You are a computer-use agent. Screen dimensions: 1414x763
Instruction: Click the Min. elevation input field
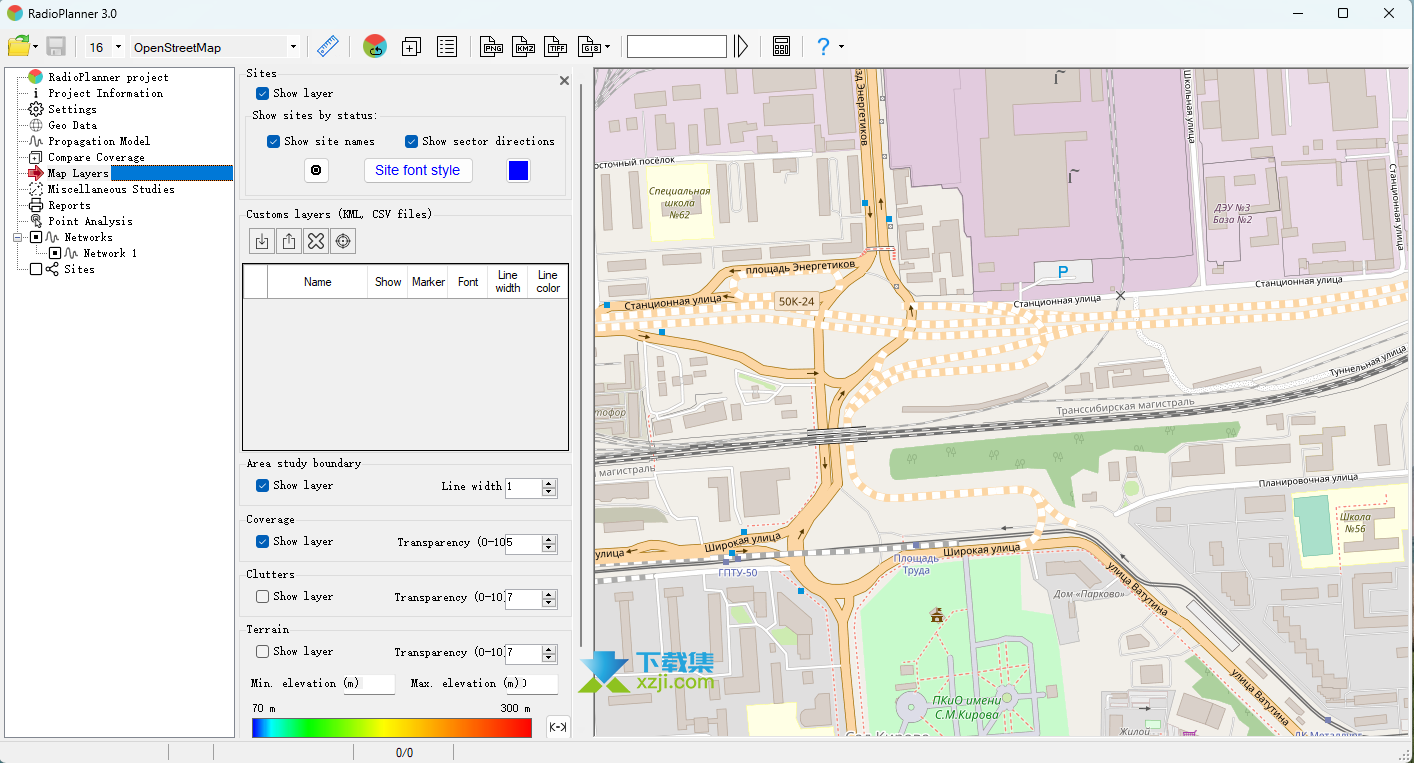(369, 684)
